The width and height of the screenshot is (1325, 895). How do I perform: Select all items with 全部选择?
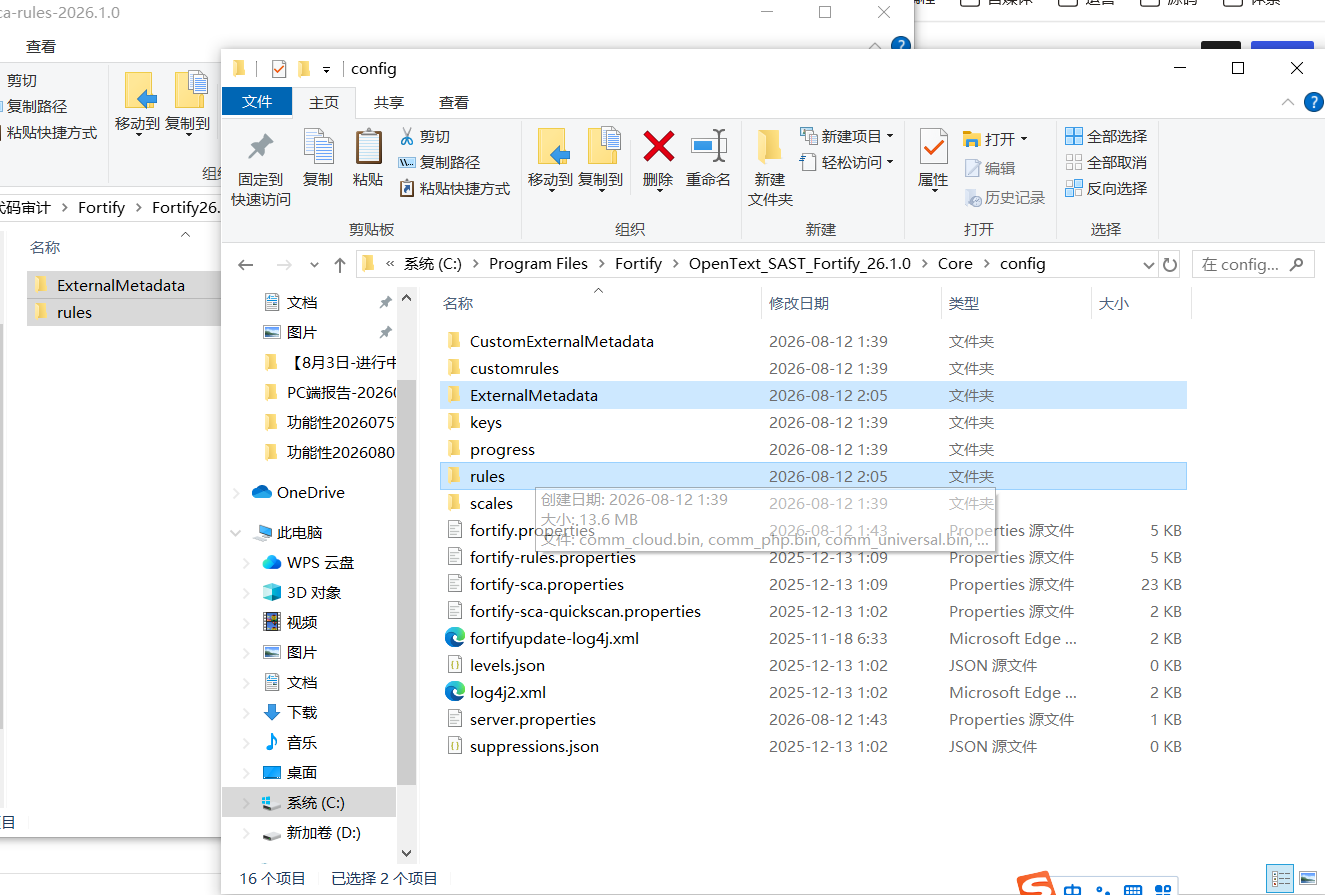tap(1106, 136)
